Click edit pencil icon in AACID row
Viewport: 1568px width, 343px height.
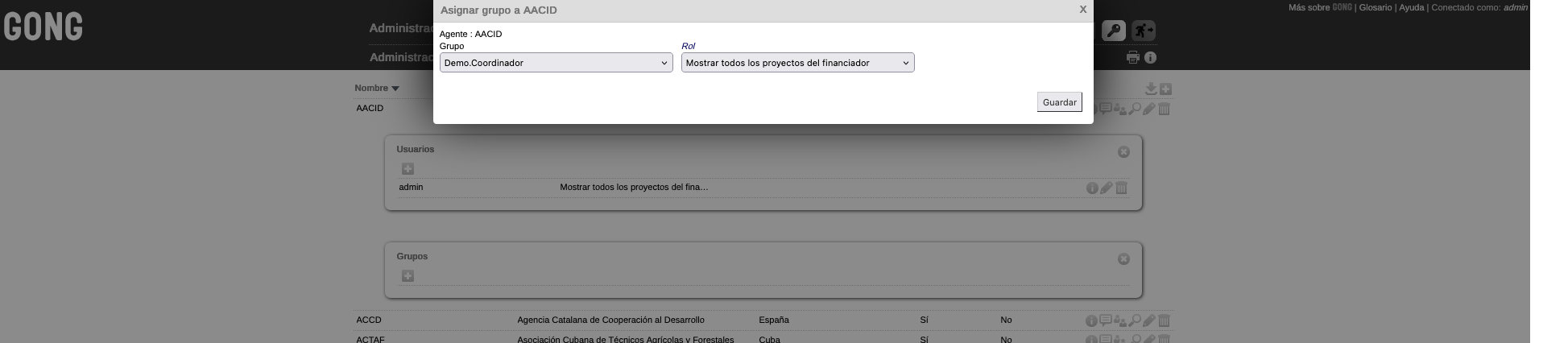(1149, 108)
